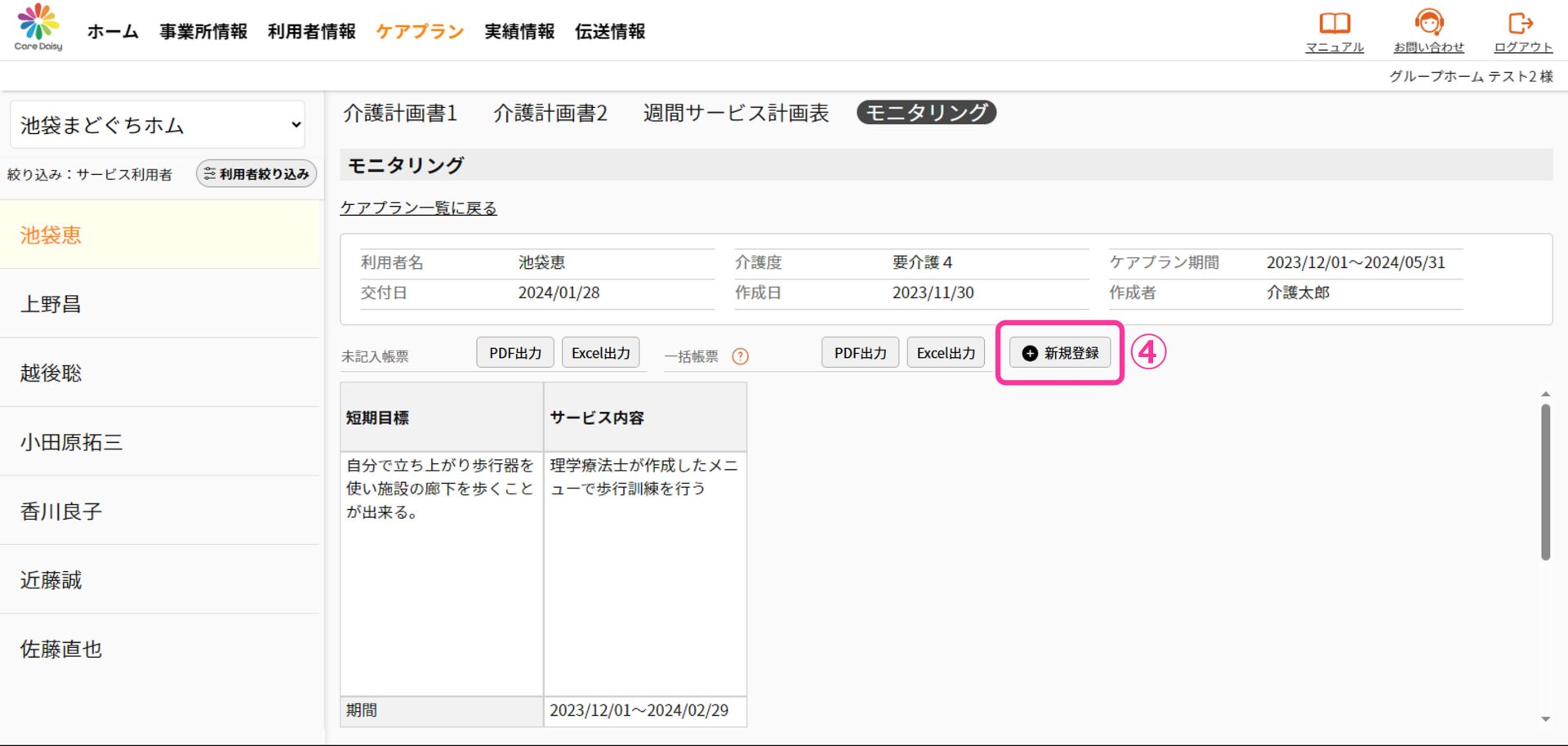1568x746 pixels.
Task: Open the 池袋まどぐちホム facility dropdown
Action: pos(158,125)
